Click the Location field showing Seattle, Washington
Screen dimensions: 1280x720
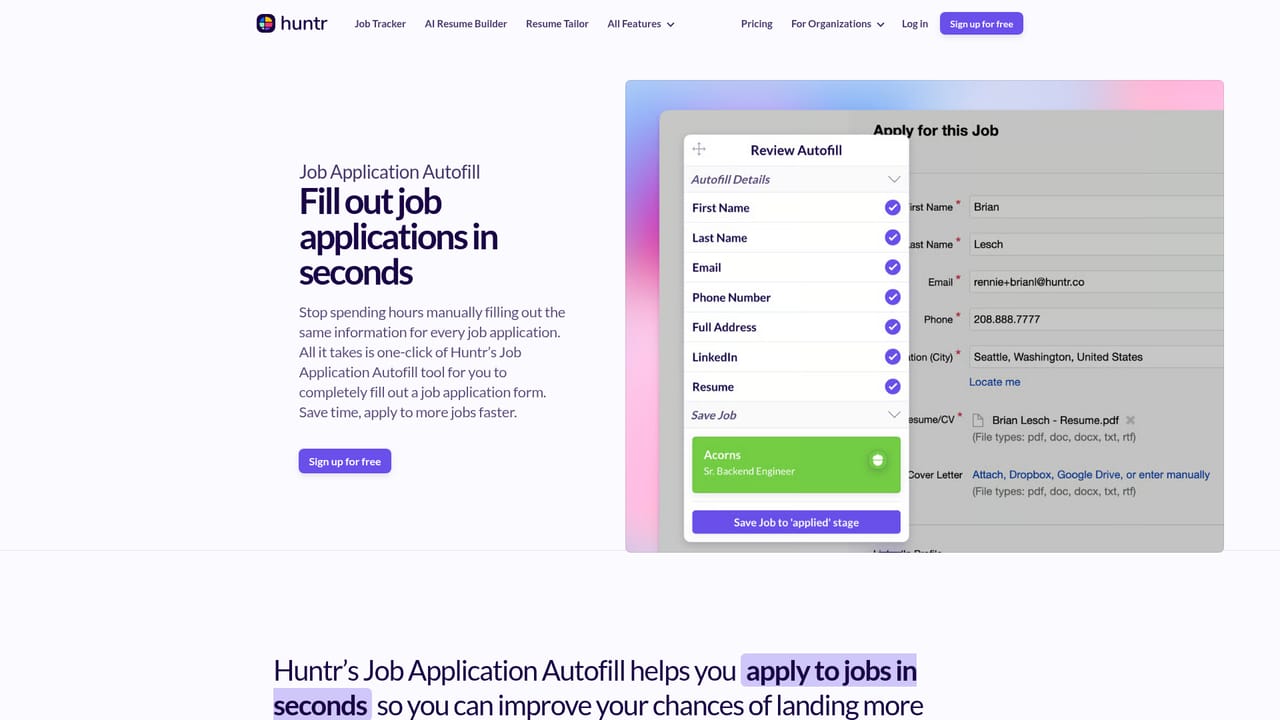point(1095,357)
